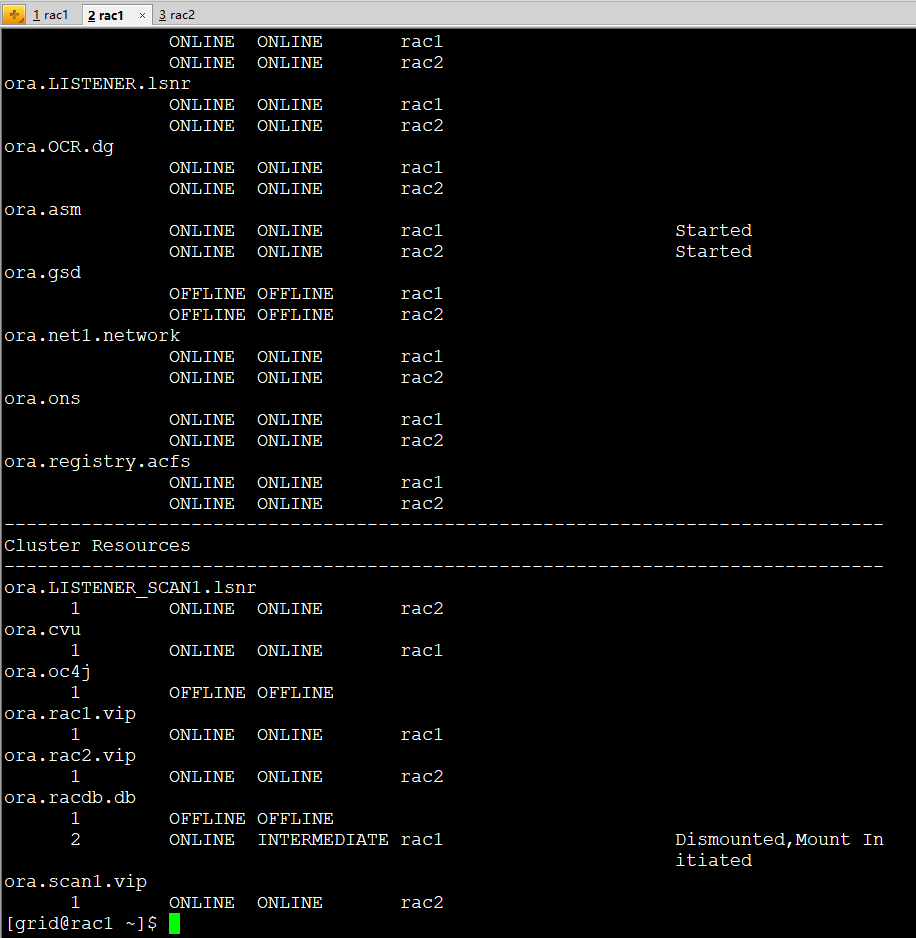Click the 'ora.rac1.vip' resource name
The image size is (916, 938).
coord(70,714)
